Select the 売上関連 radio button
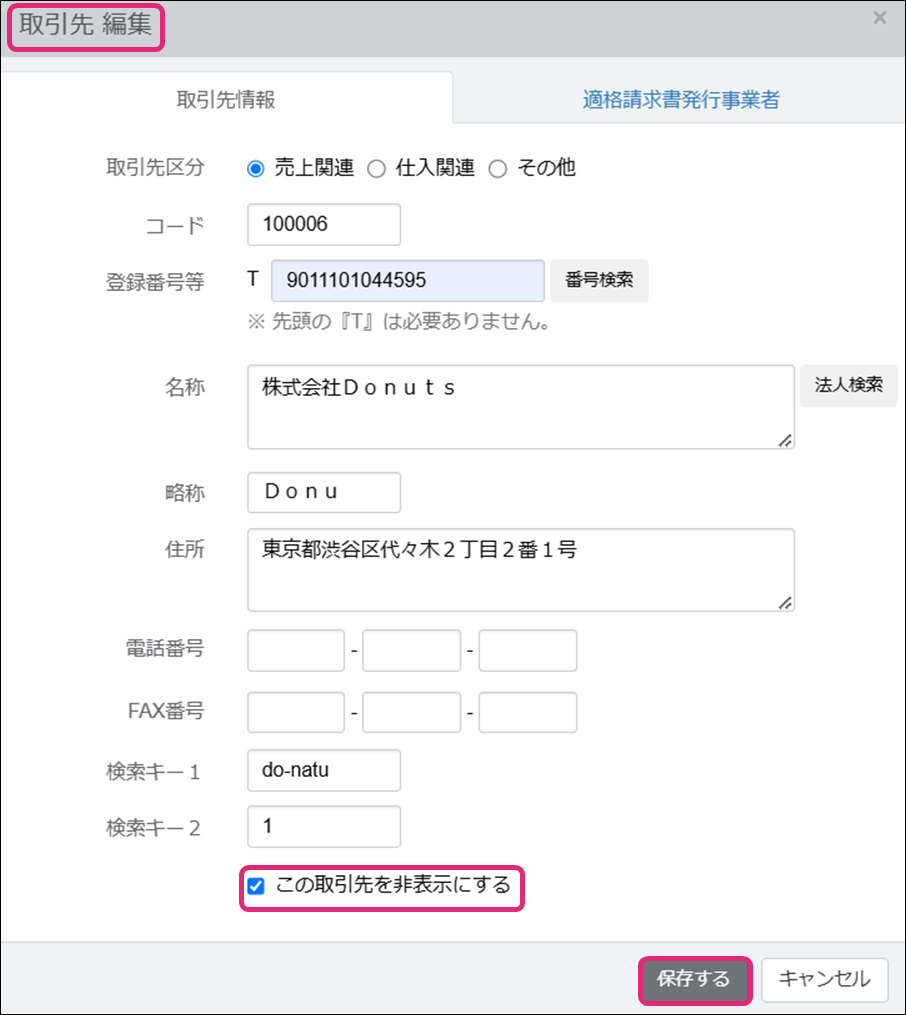This screenshot has height=1015, width=906. (x=256, y=169)
